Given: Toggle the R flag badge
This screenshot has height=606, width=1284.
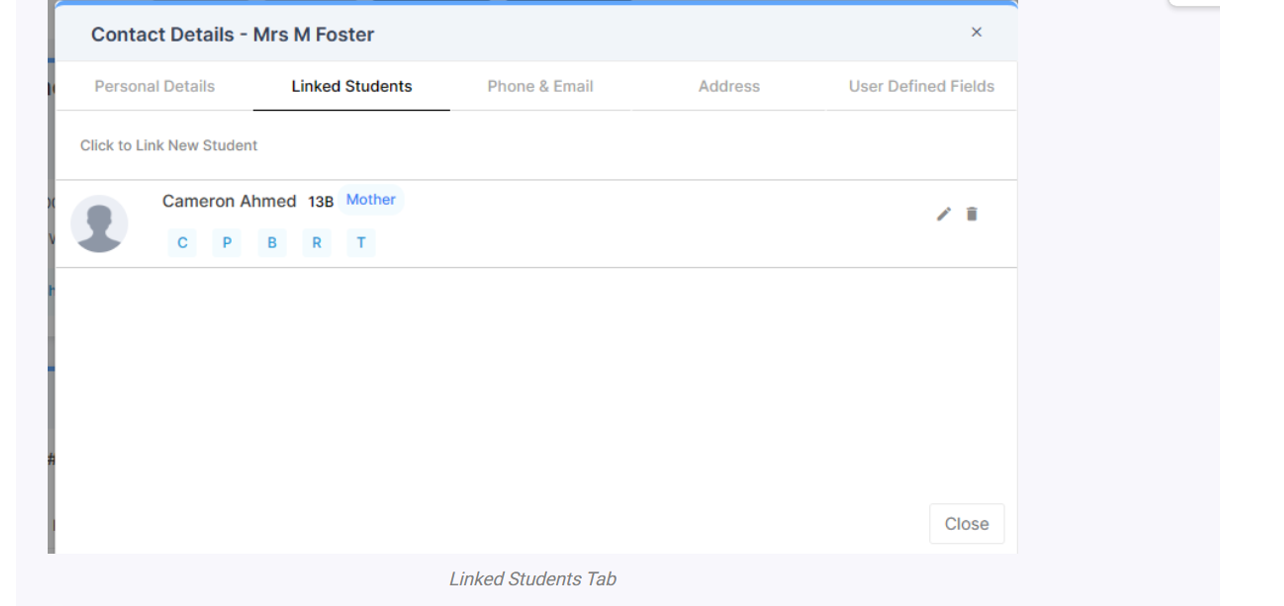Looking at the screenshot, I should coord(317,243).
